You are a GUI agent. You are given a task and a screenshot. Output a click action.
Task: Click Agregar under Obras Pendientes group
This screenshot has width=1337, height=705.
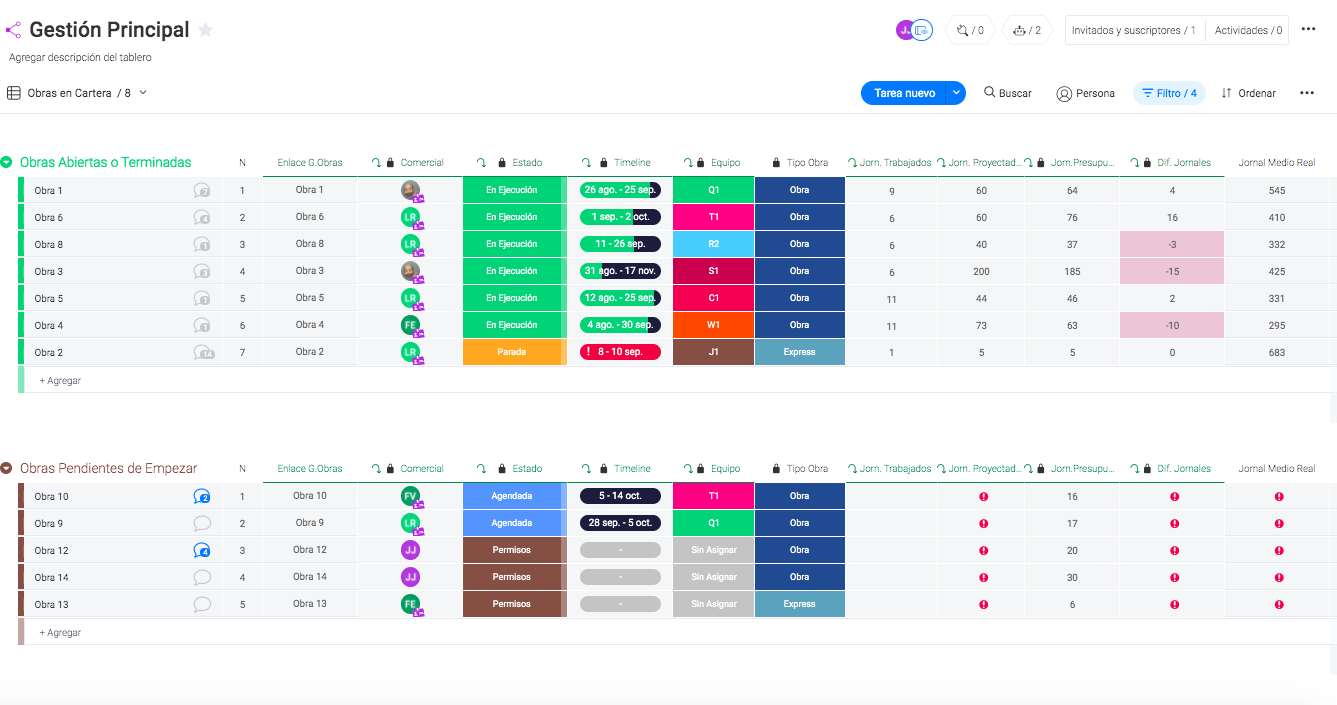[60, 632]
